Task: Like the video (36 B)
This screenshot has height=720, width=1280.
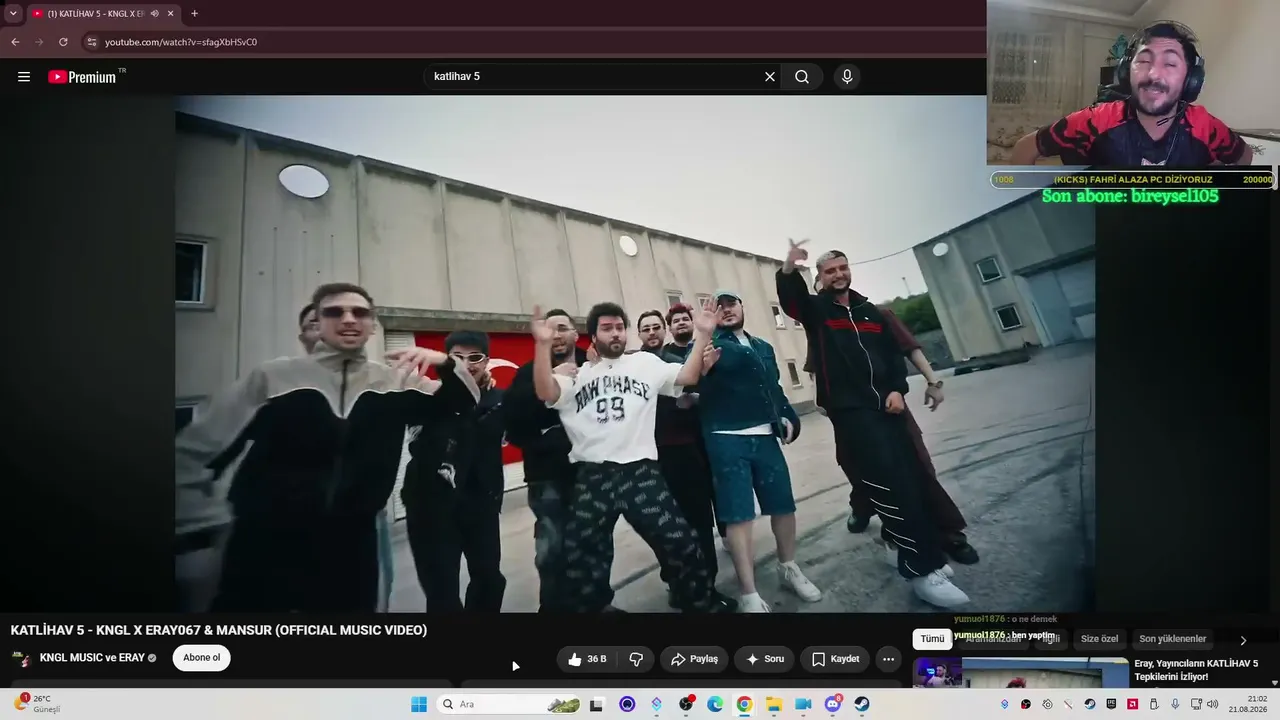Action: tap(588, 659)
